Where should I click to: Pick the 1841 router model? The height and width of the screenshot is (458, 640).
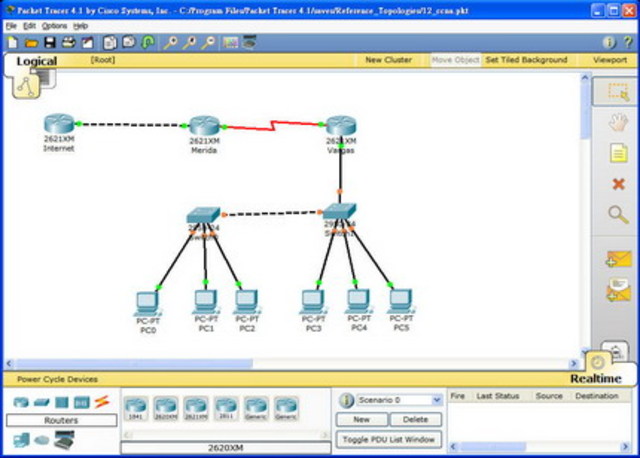click(x=136, y=408)
